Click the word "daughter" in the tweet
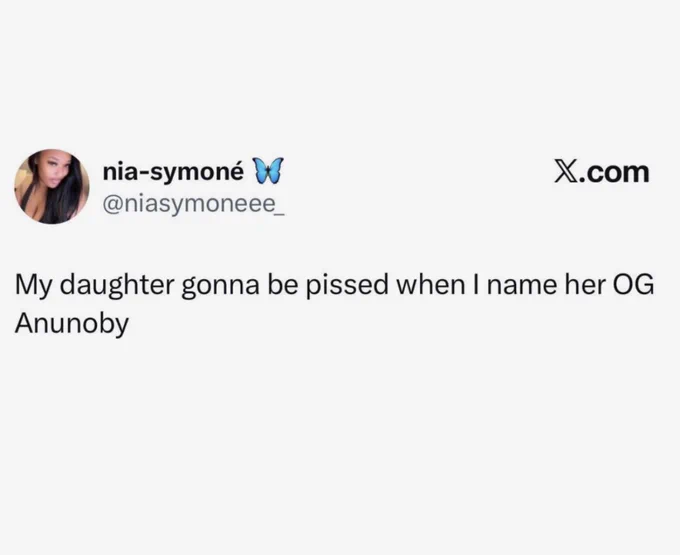The width and height of the screenshot is (680, 555). [117, 286]
